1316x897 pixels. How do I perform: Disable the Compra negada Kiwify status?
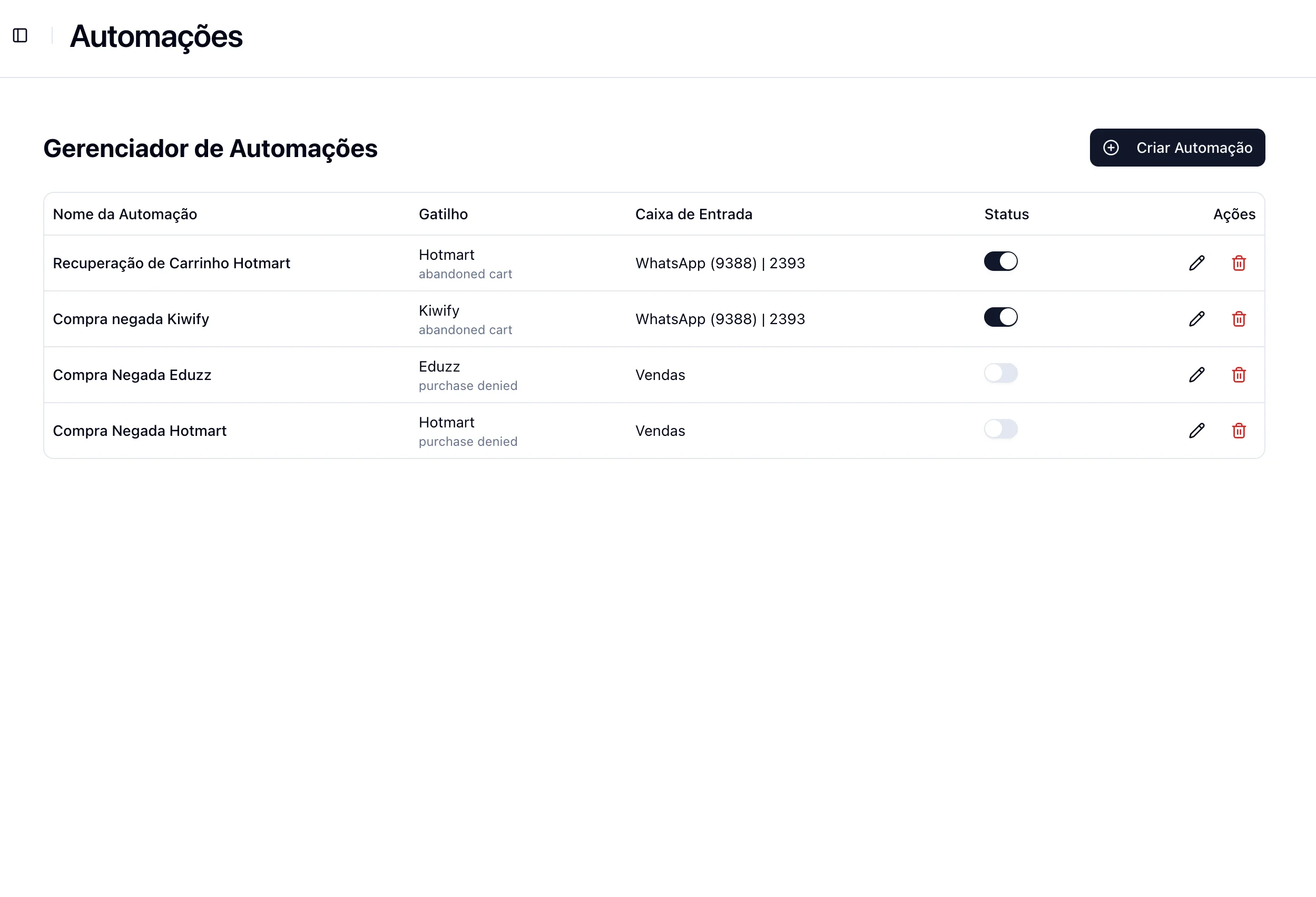coord(1000,317)
